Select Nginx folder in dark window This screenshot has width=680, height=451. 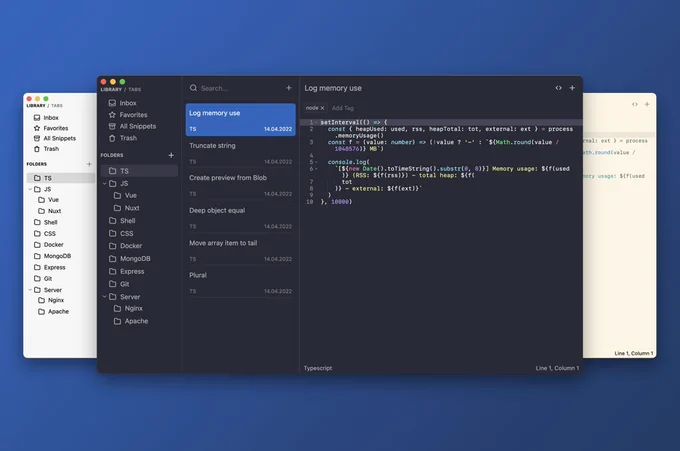click(x=128, y=308)
